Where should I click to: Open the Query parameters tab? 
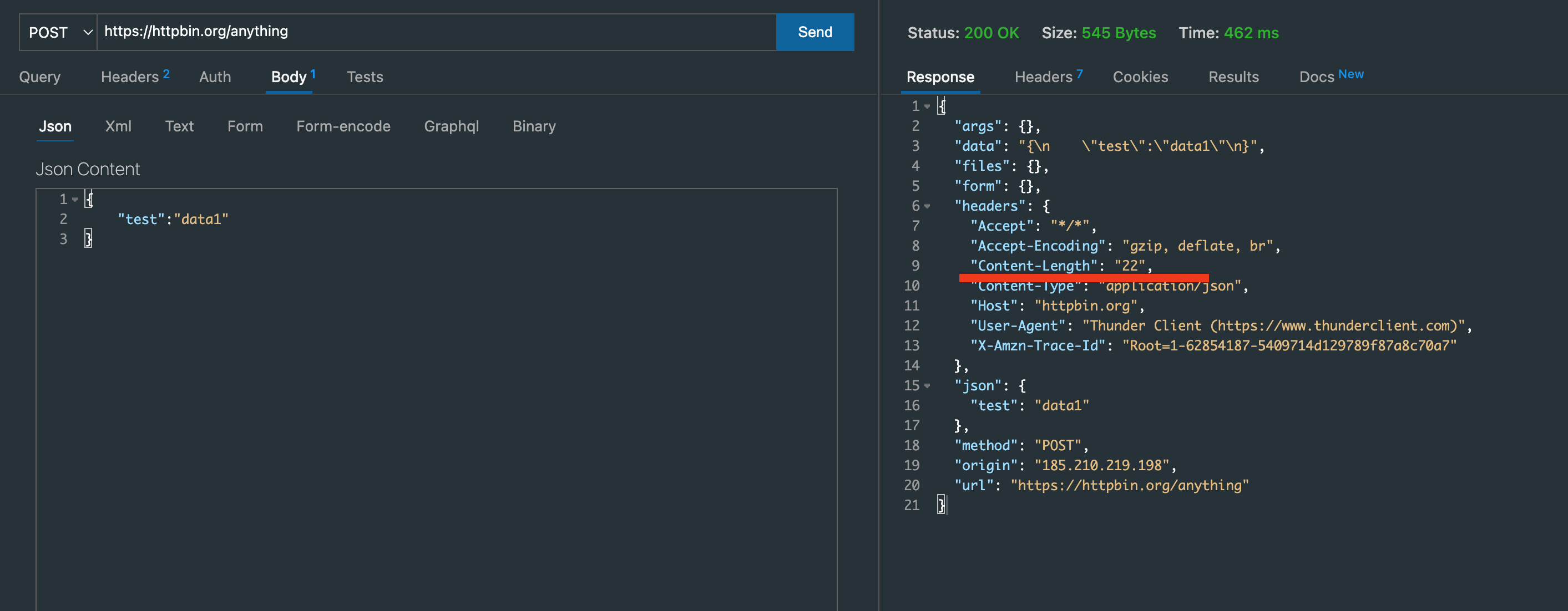[39, 77]
